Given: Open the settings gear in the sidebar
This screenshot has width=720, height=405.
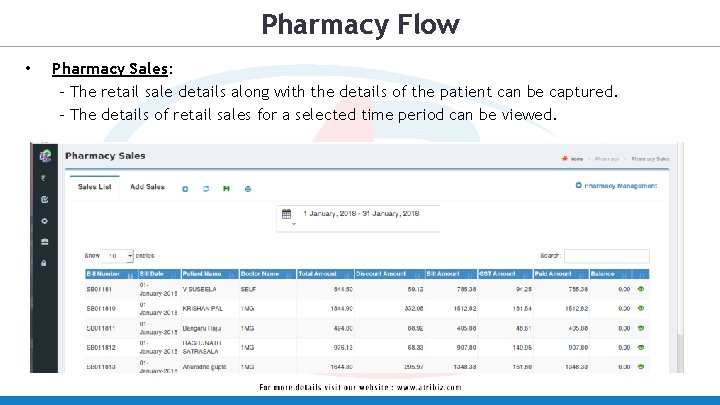Looking at the screenshot, I should point(43,220).
